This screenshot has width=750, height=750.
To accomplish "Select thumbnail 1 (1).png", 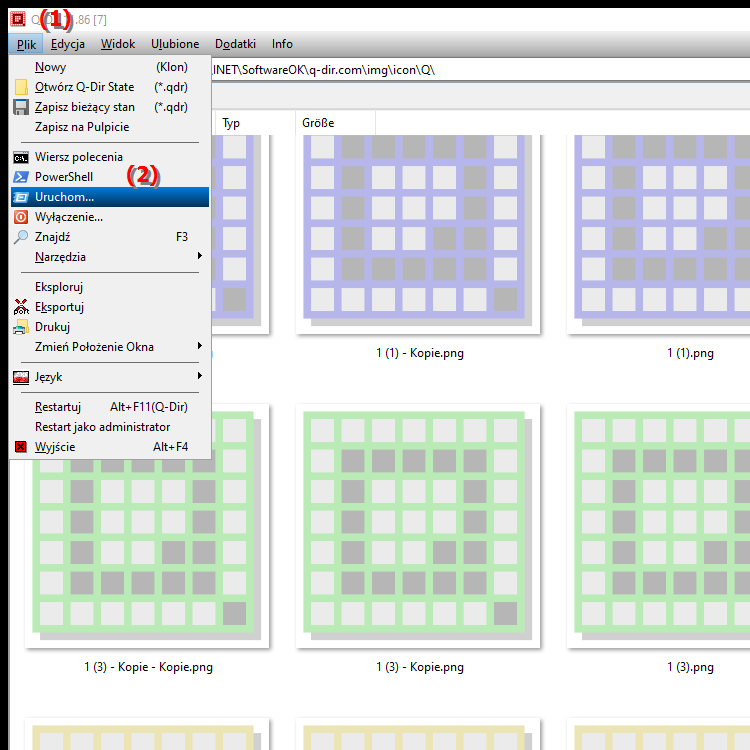I will (x=659, y=234).
